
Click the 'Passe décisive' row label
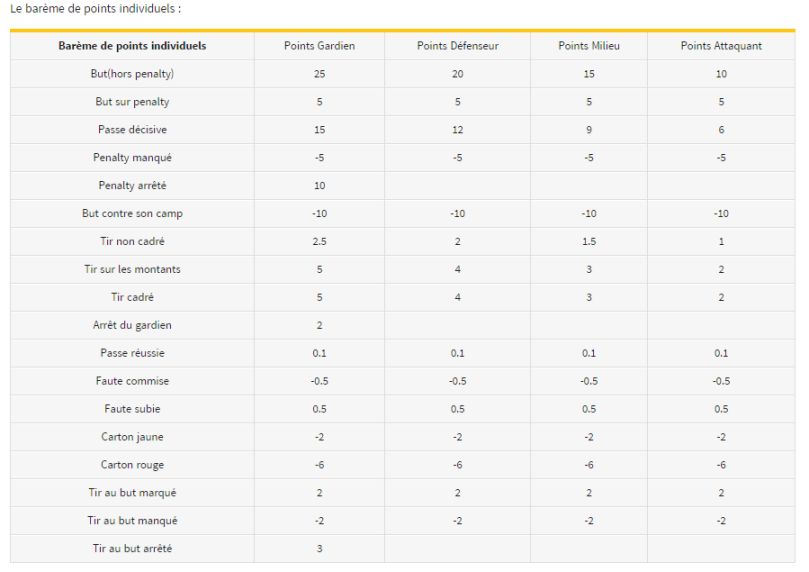[132, 129]
